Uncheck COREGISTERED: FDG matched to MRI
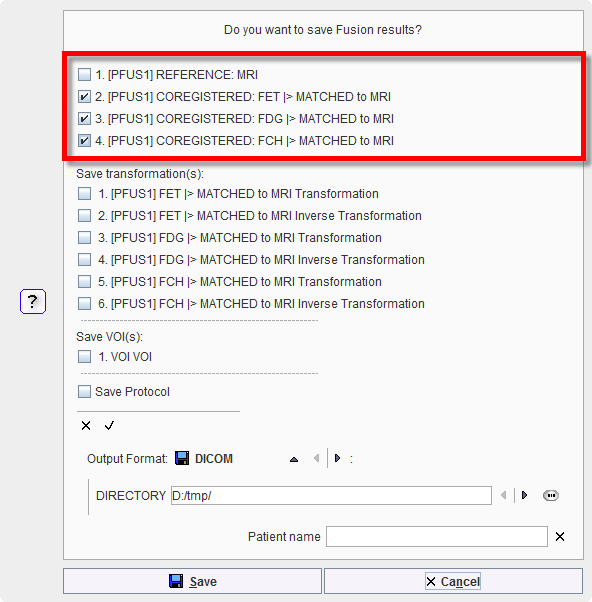 pyautogui.click(x=84, y=119)
